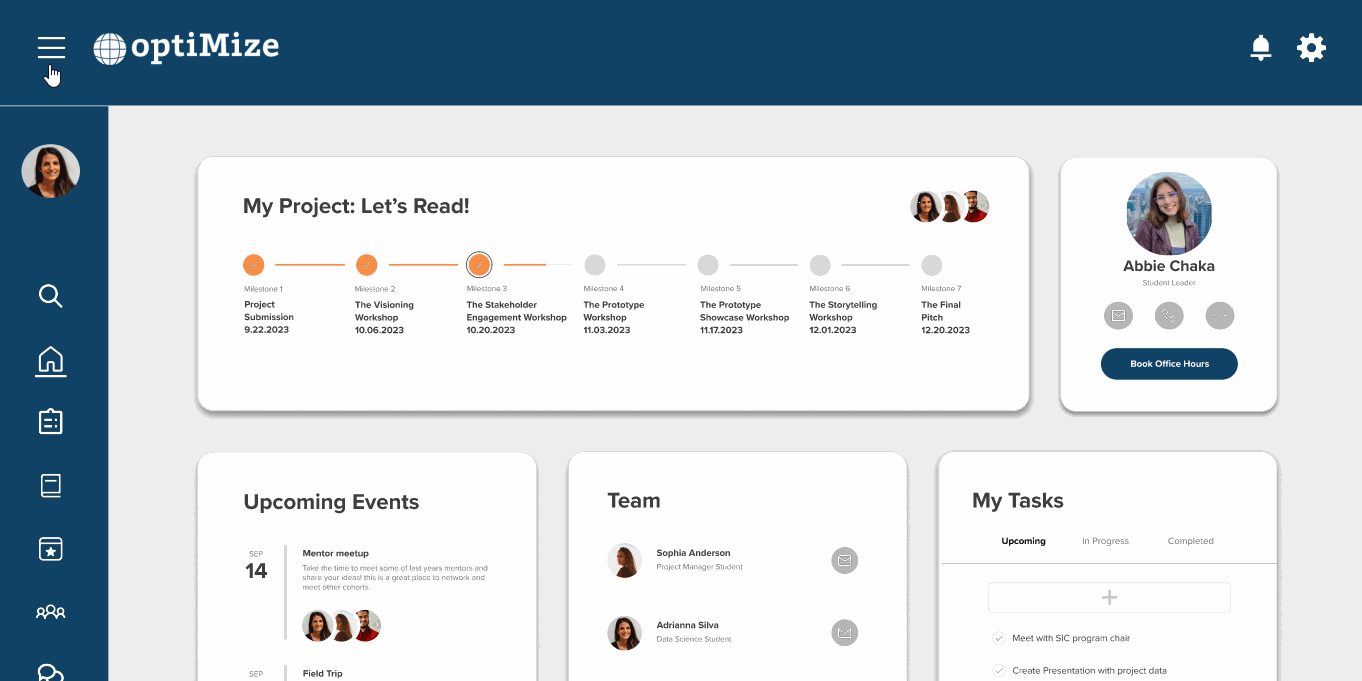Viewport: 1362px width, 681px height.
Task: Click Sophia Anderson name
Action: pyautogui.click(x=693, y=553)
